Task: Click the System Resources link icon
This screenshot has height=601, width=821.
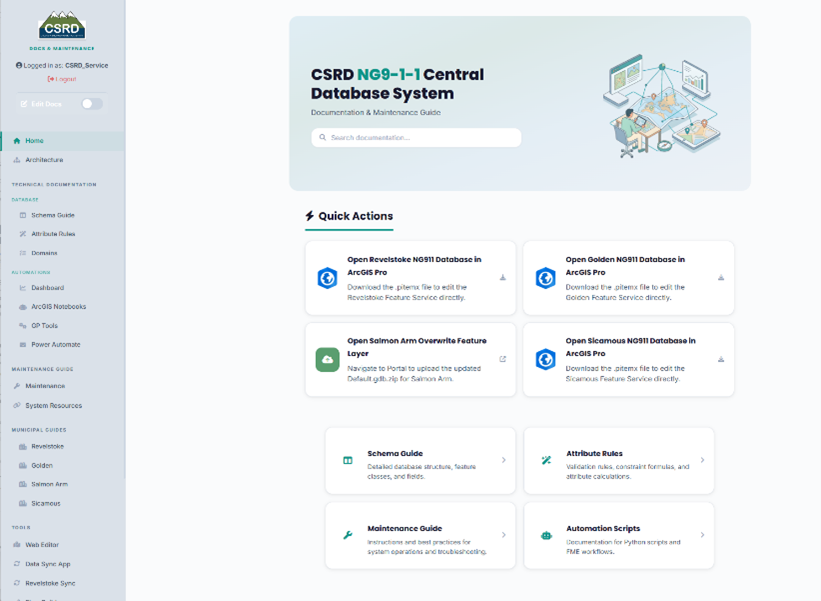Action: (x=17, y=405)
